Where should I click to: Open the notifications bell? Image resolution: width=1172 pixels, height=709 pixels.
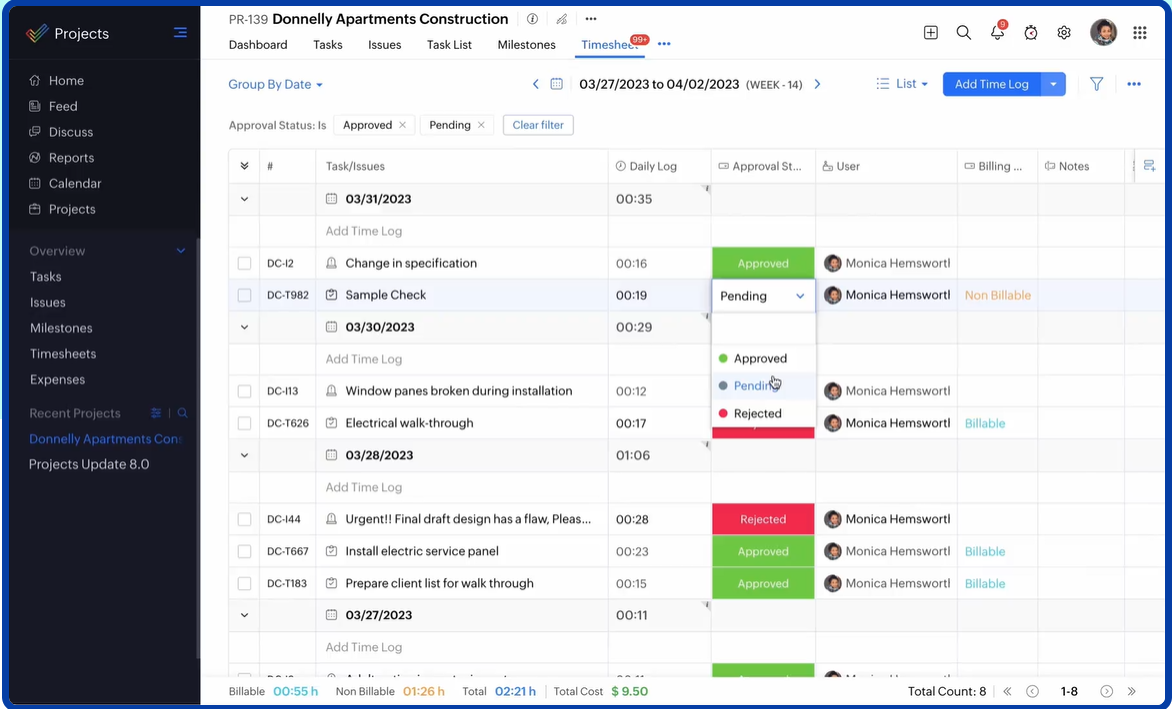tap(997, 33)
